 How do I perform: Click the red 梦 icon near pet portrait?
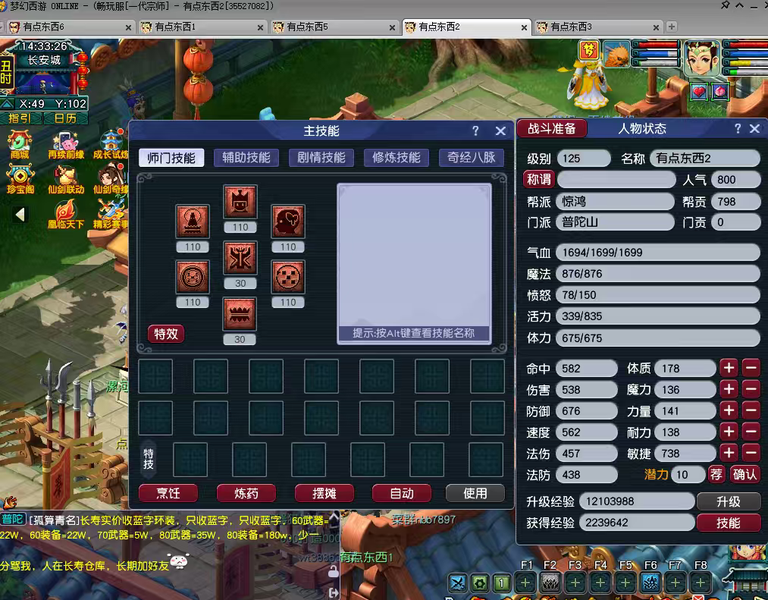589,51
